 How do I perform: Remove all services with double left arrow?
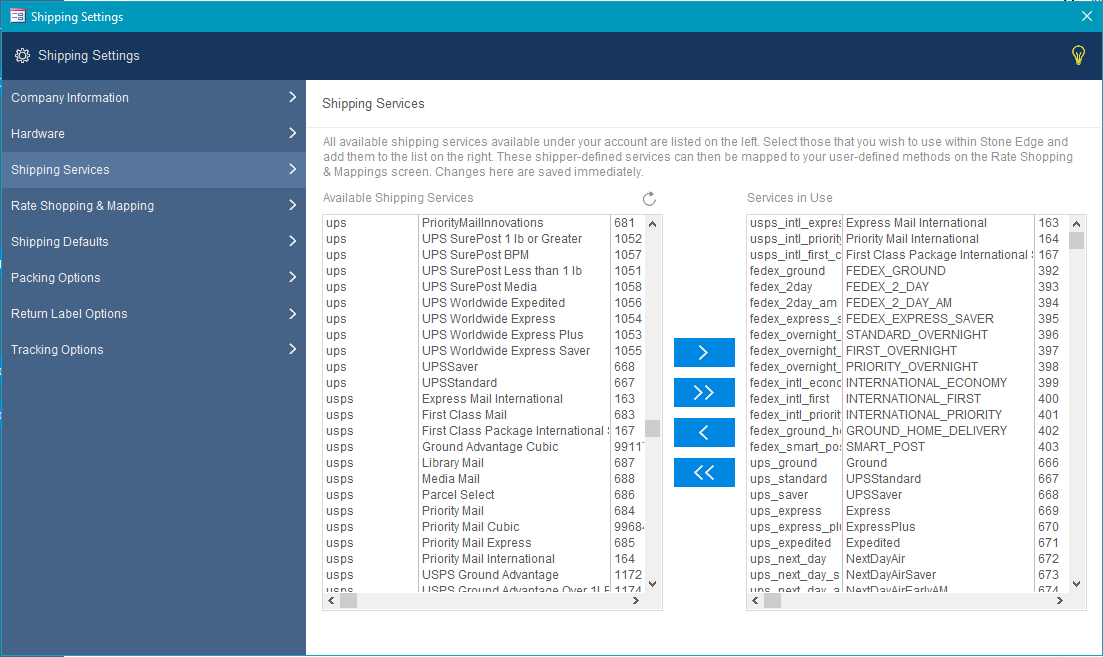pos(704,473)
